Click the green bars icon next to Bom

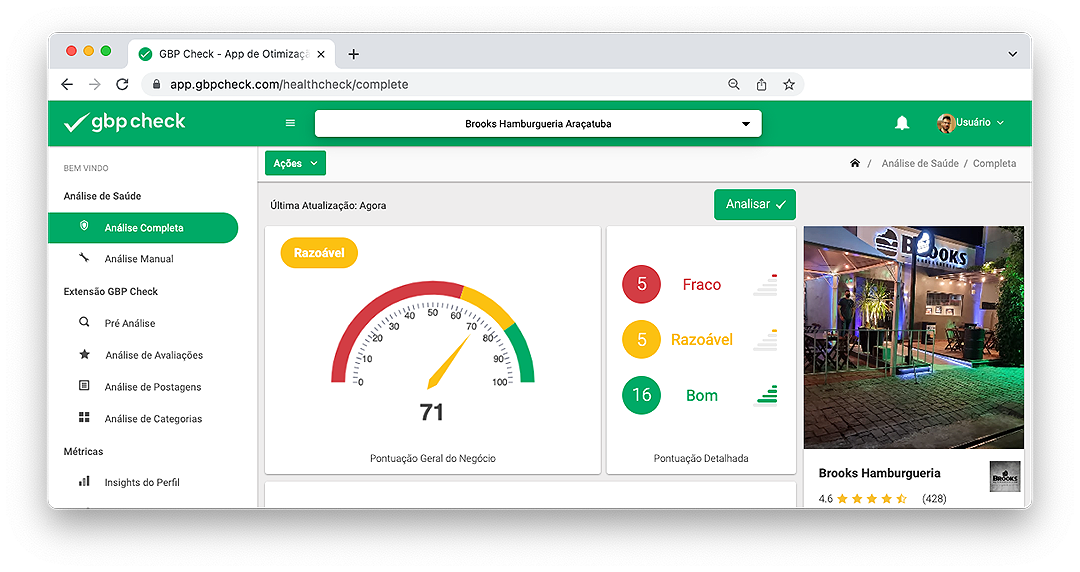pos(766,396)
